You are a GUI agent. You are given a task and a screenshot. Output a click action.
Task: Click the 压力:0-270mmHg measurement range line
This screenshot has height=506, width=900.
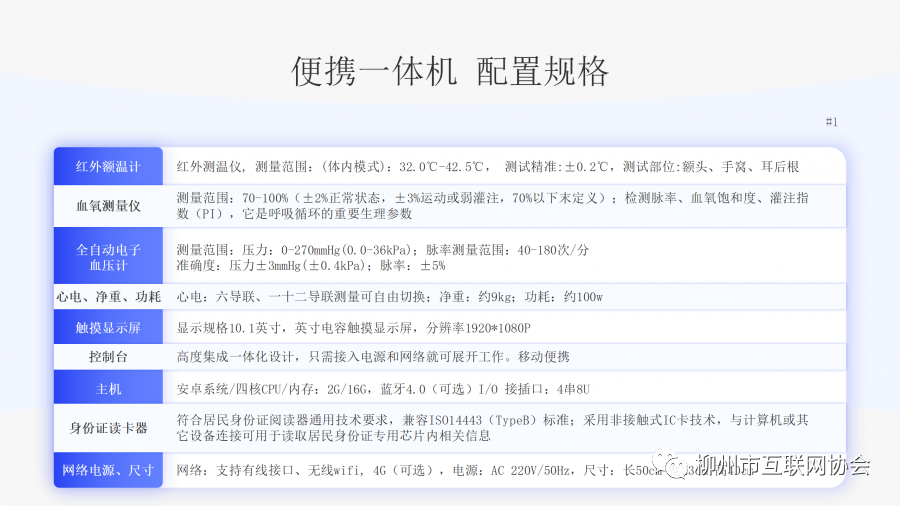point(383,250)
